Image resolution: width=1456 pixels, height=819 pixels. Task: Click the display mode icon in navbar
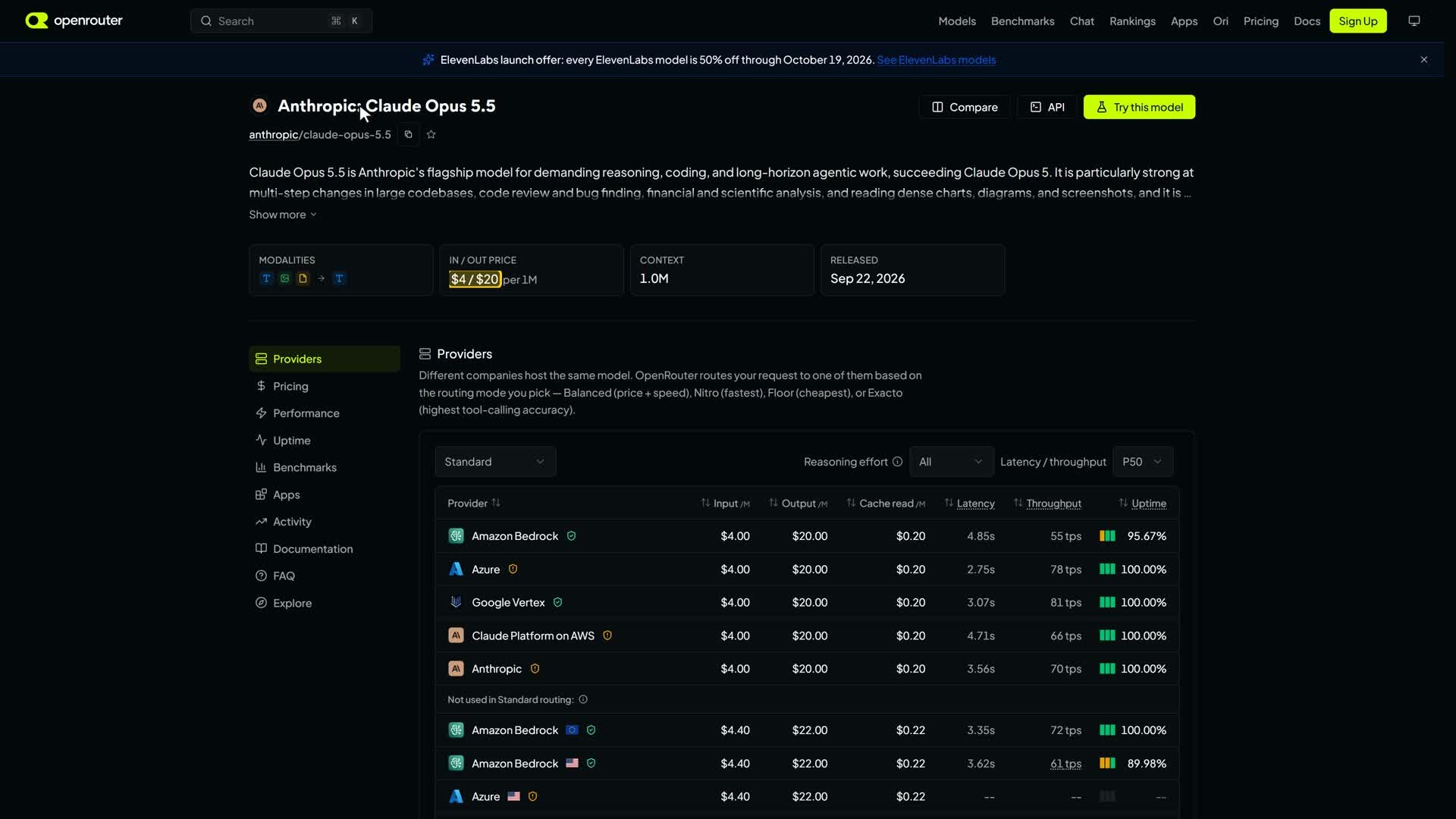click(1414, 20)
